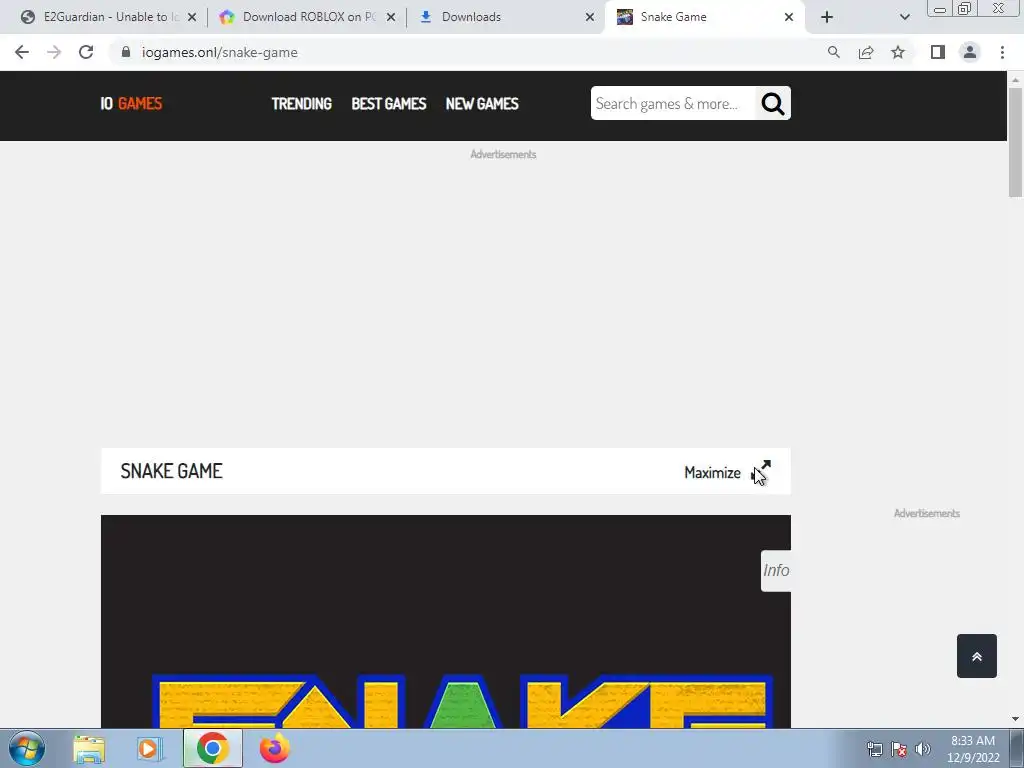This screenshot has height=768, width=1024.
Task: Click the forward navigation arrow
Action: [x=54, y=52]
